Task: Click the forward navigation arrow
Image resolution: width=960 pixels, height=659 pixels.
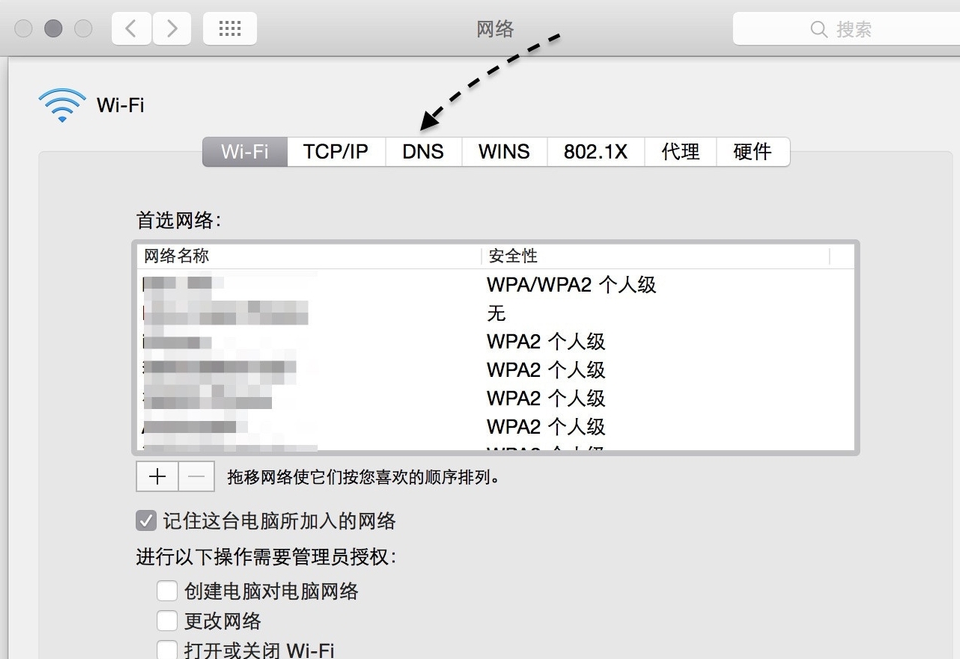Action: coord(171,28)
